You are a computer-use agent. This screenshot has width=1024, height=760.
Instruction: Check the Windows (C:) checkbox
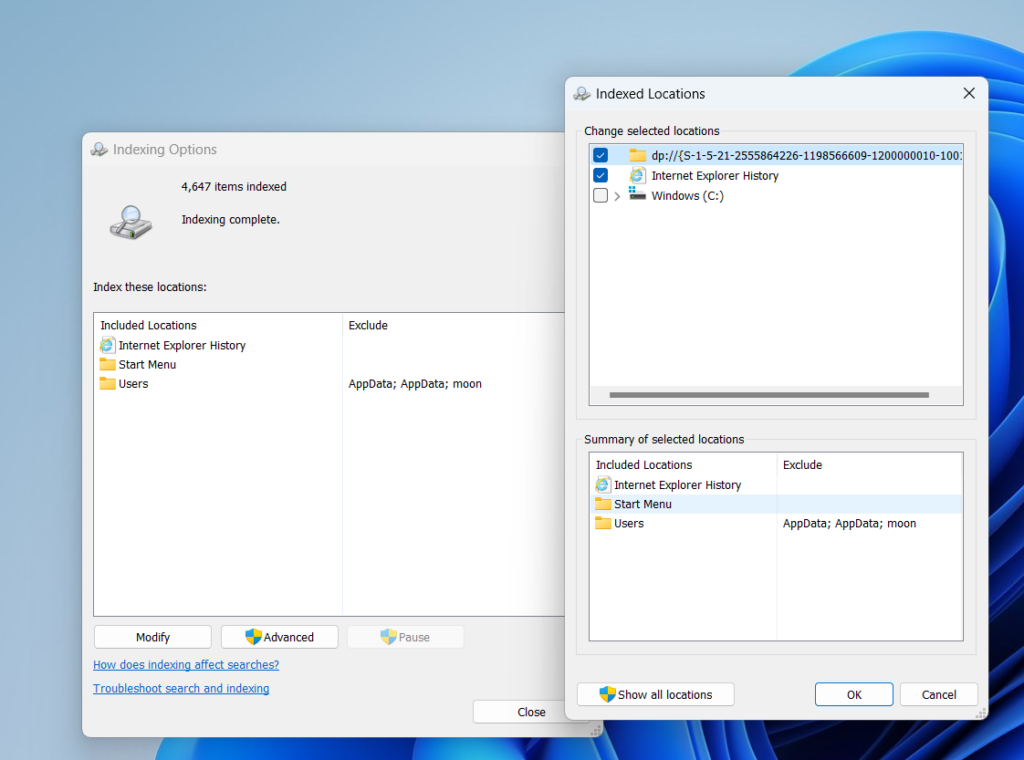pos(600,196)
